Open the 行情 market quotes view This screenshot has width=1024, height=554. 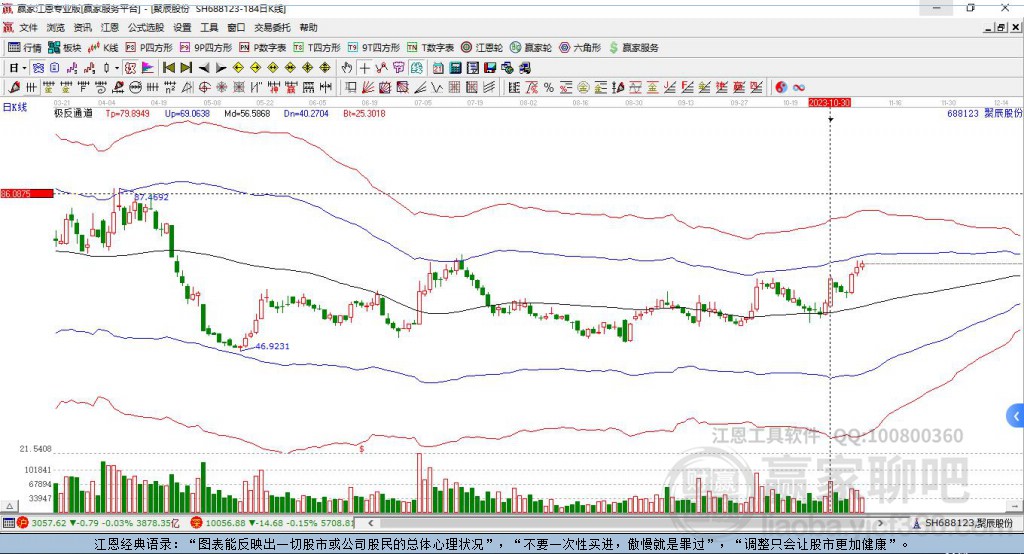(x=24, y=48)
